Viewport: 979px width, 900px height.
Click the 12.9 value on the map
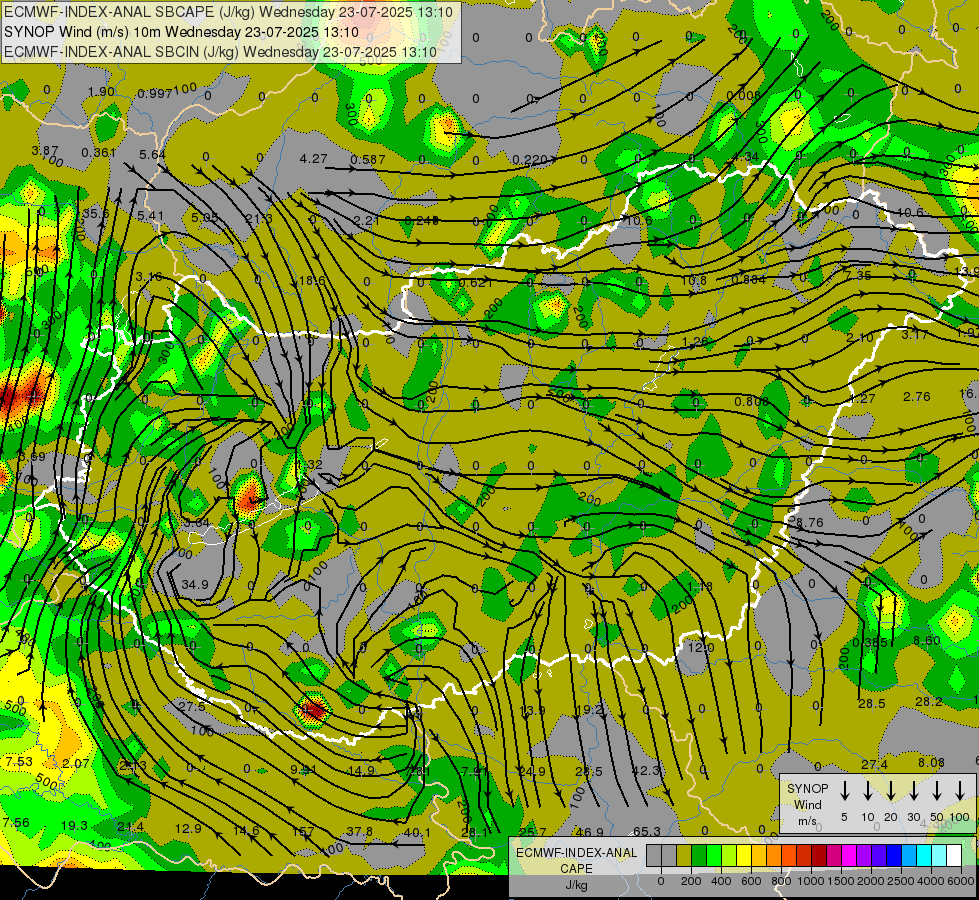tap(188, 828)
